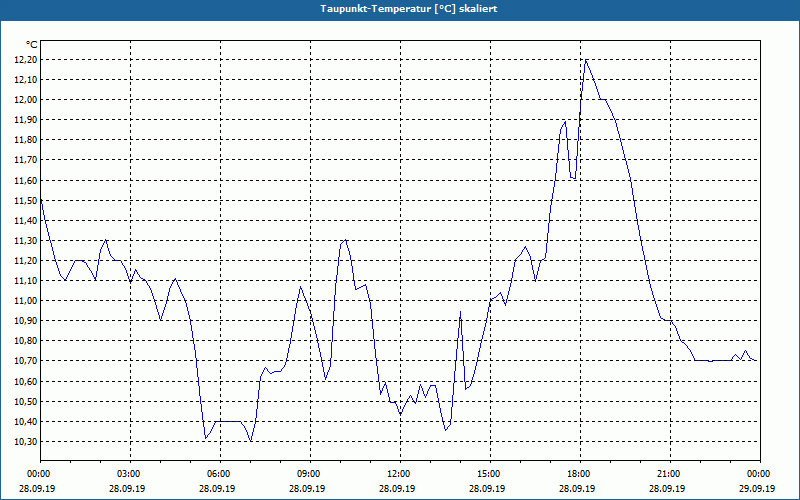Click the 10,40 y-axis label

(27, 422)
